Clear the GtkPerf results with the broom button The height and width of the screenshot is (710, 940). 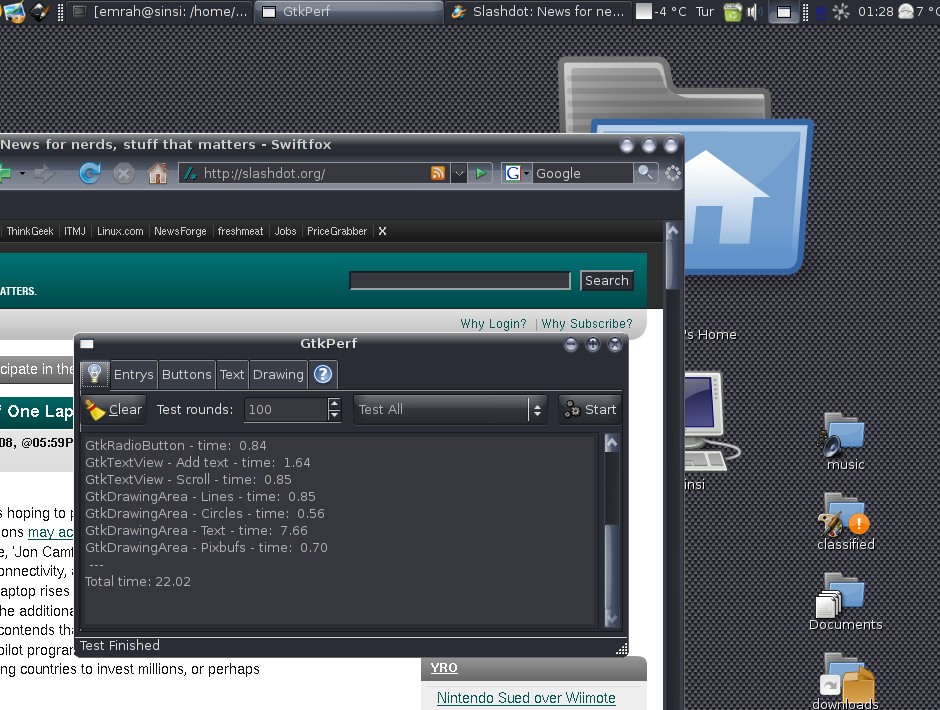click(114, 410)
